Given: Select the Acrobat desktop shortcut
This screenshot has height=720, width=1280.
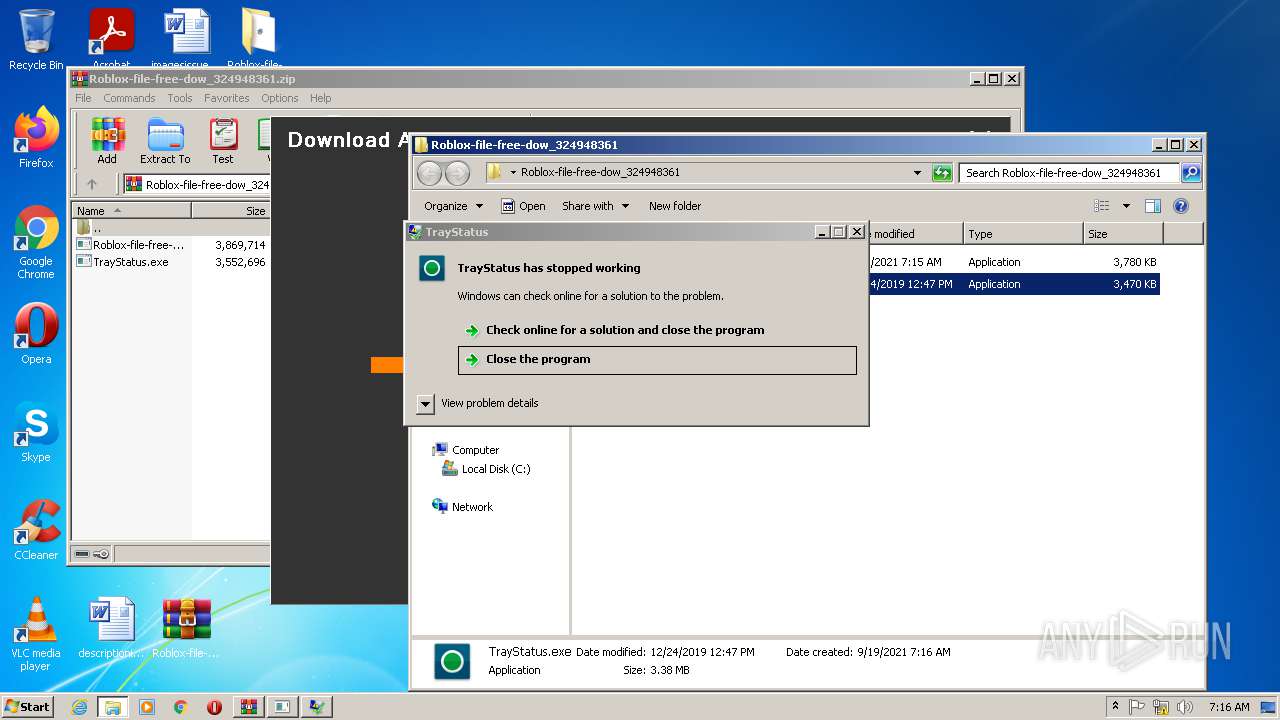Looking at the screenshot, I should pos(111,40).
